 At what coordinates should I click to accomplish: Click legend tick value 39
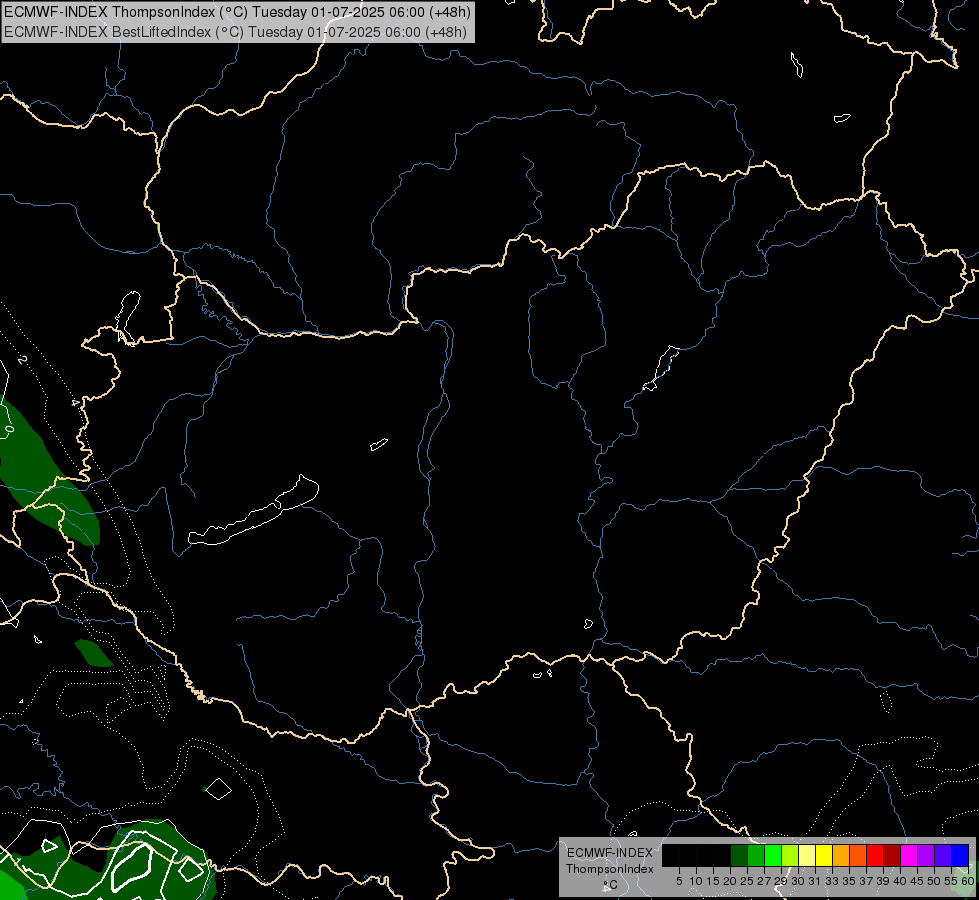(883, 881)
